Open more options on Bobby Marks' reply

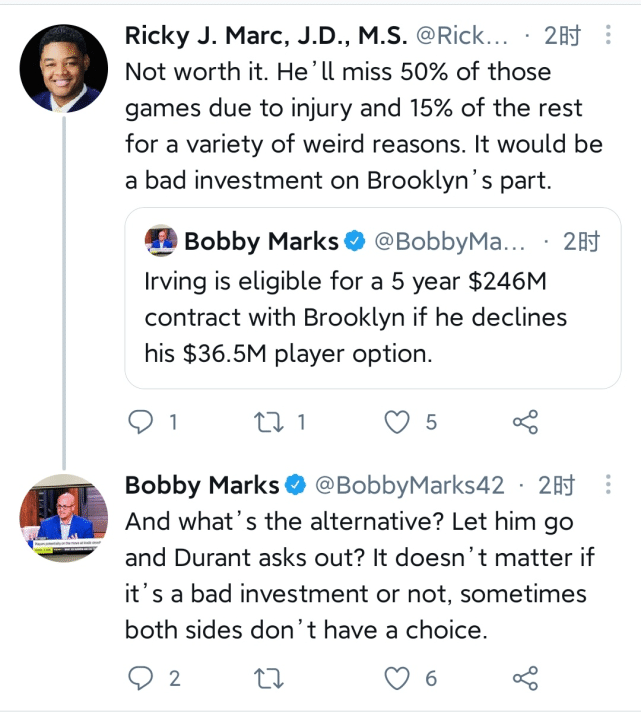pos(609,486)
